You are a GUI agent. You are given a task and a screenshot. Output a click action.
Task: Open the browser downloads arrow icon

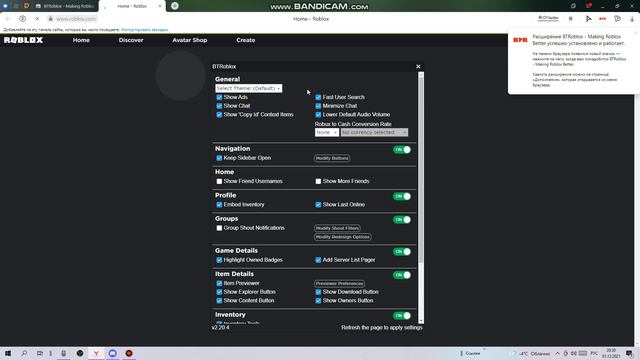tap(632, 19)
